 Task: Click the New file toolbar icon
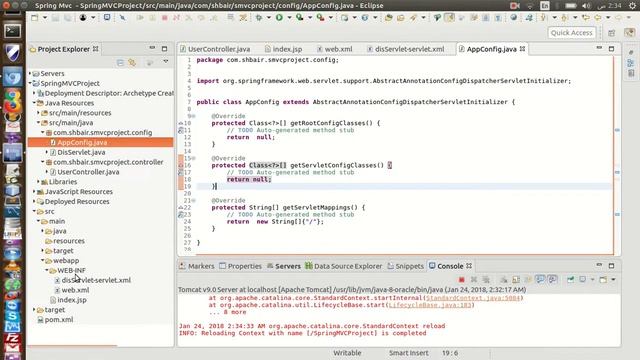tap(35, 18)
